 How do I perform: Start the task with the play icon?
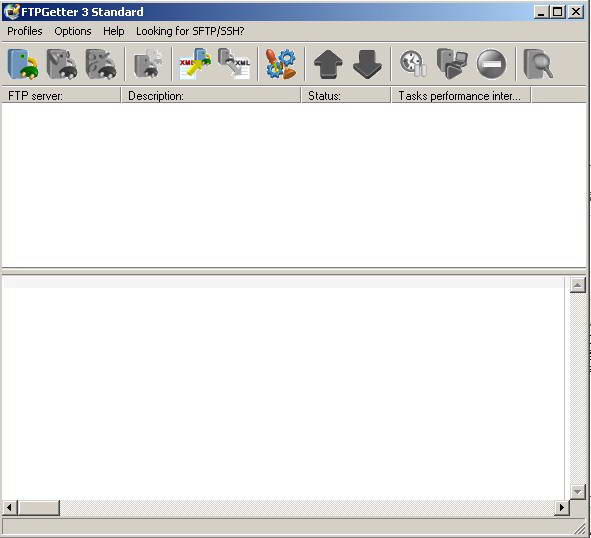pos(452,64)
